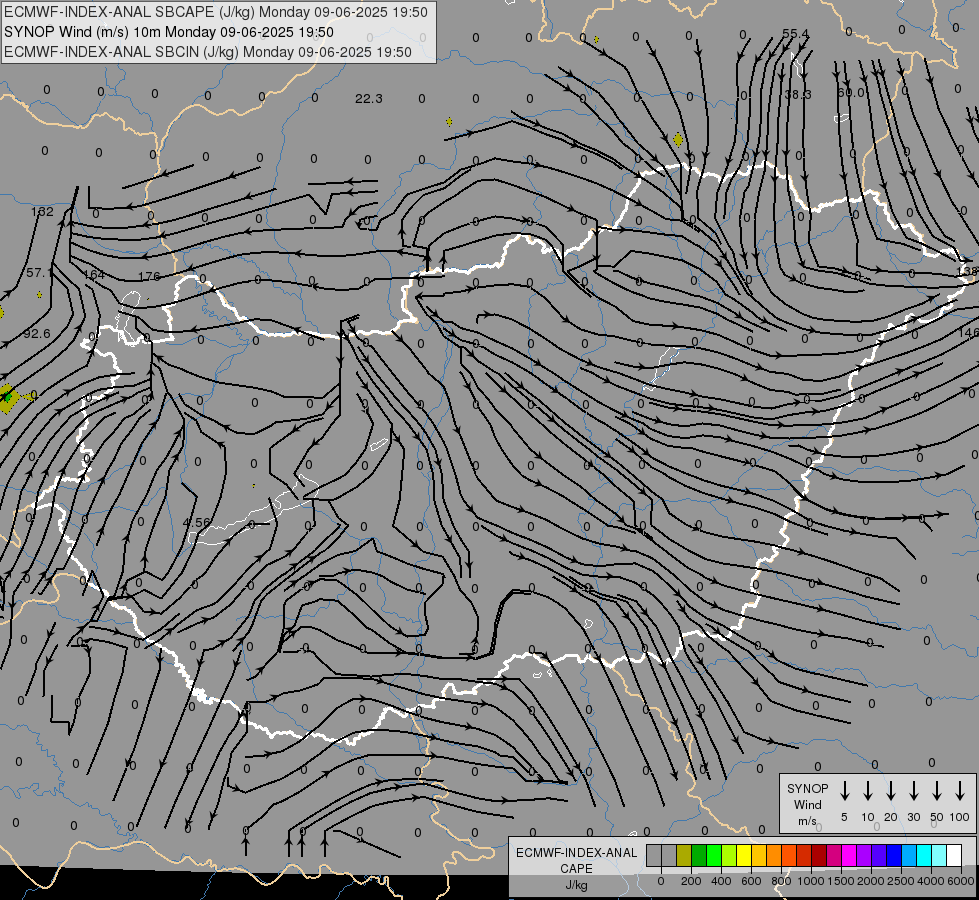Click the SBCAPE title line in header
The height and width of the screenshot is (900, 979).
pyautogui.click(x=216, y=12)
